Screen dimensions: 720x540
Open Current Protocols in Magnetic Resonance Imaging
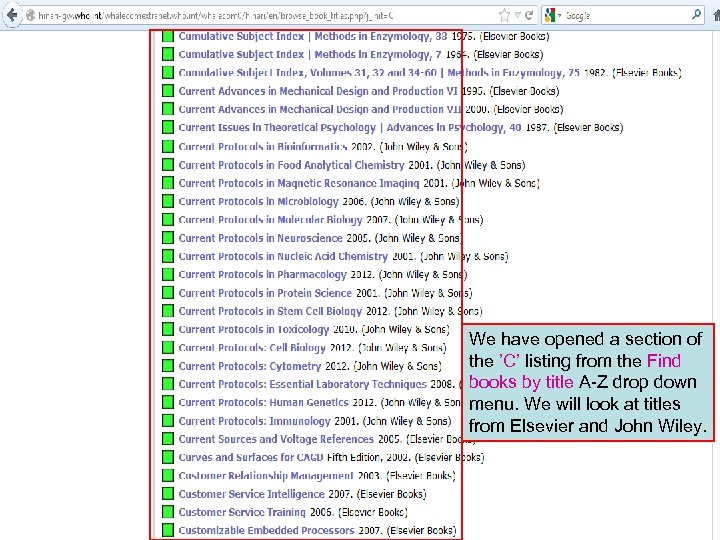(299, 183)
